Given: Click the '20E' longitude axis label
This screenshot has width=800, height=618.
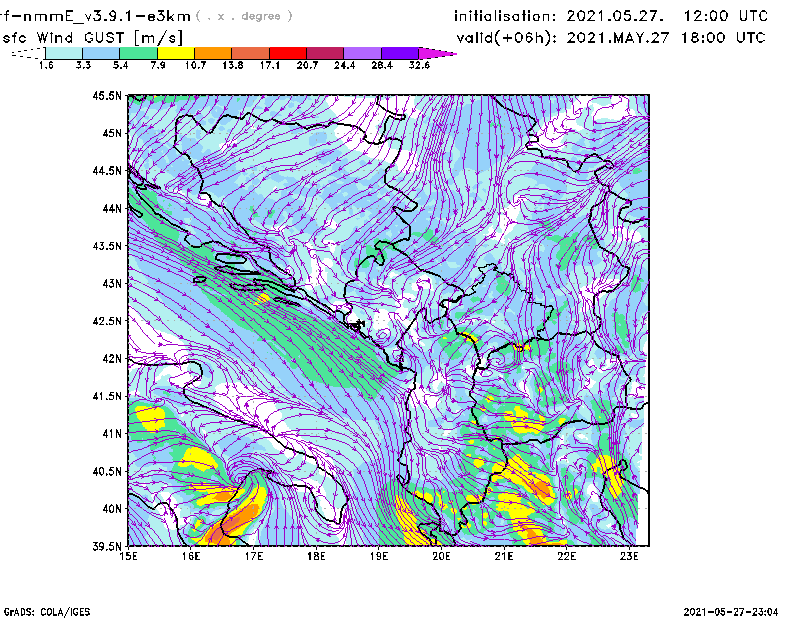Looking at the screenshot, I should click(x=441, y=556).
